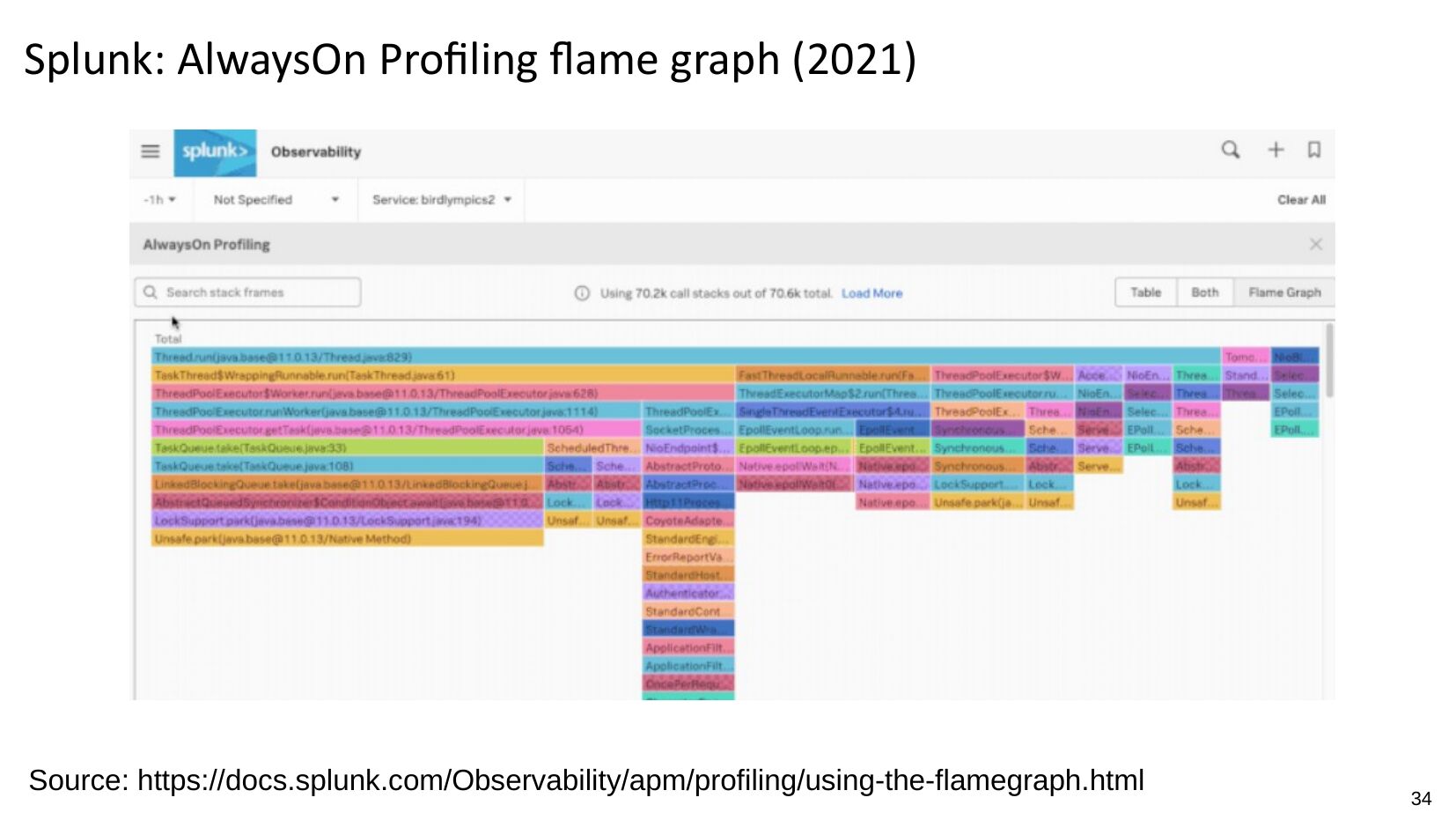
Task: Expand the -1h time range dropdown
Action: coord(160,200)
